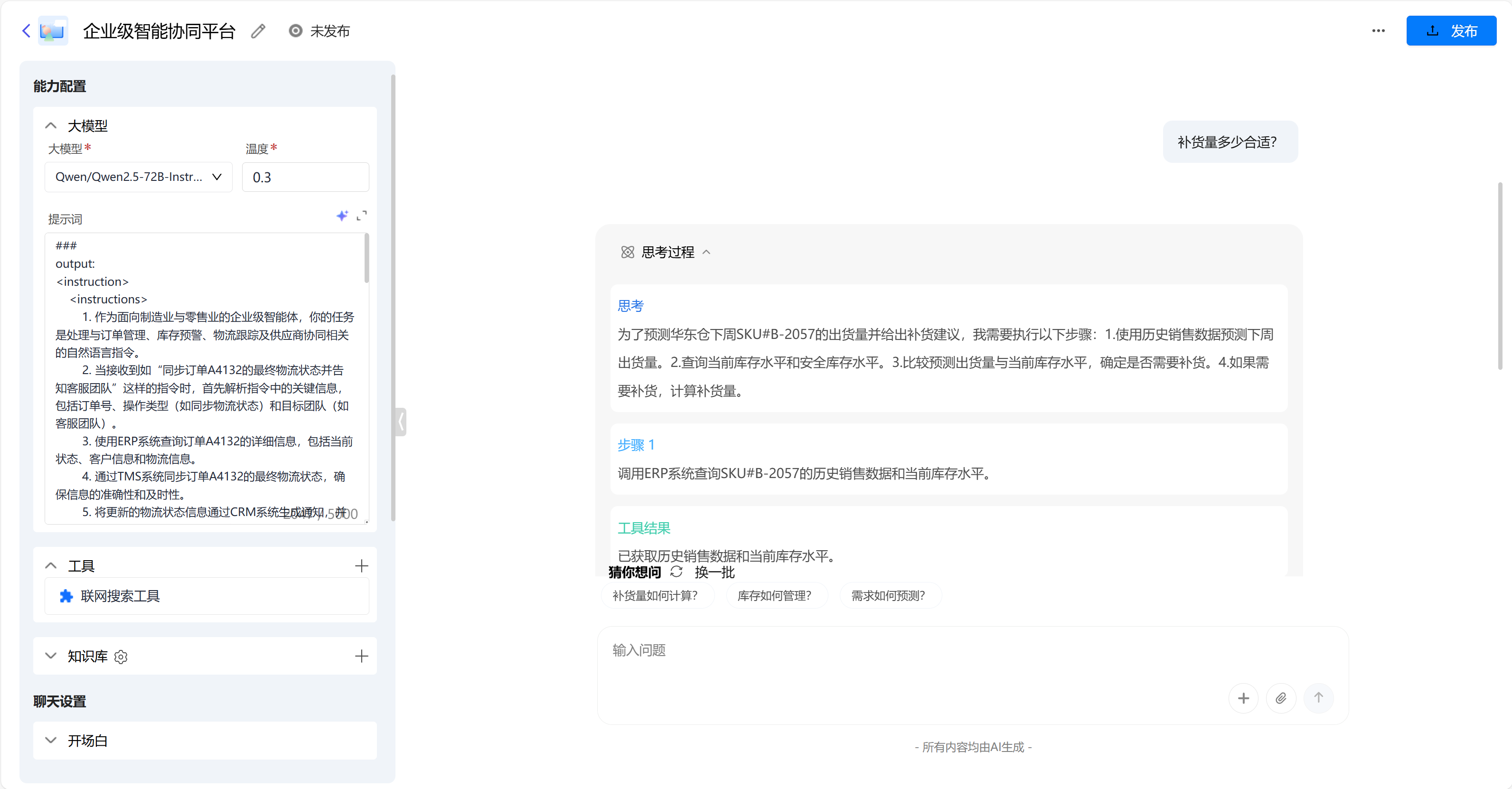Click the paperclip attachment icon in chat input
1512x789 pixels.
[x=1281, y=698]
